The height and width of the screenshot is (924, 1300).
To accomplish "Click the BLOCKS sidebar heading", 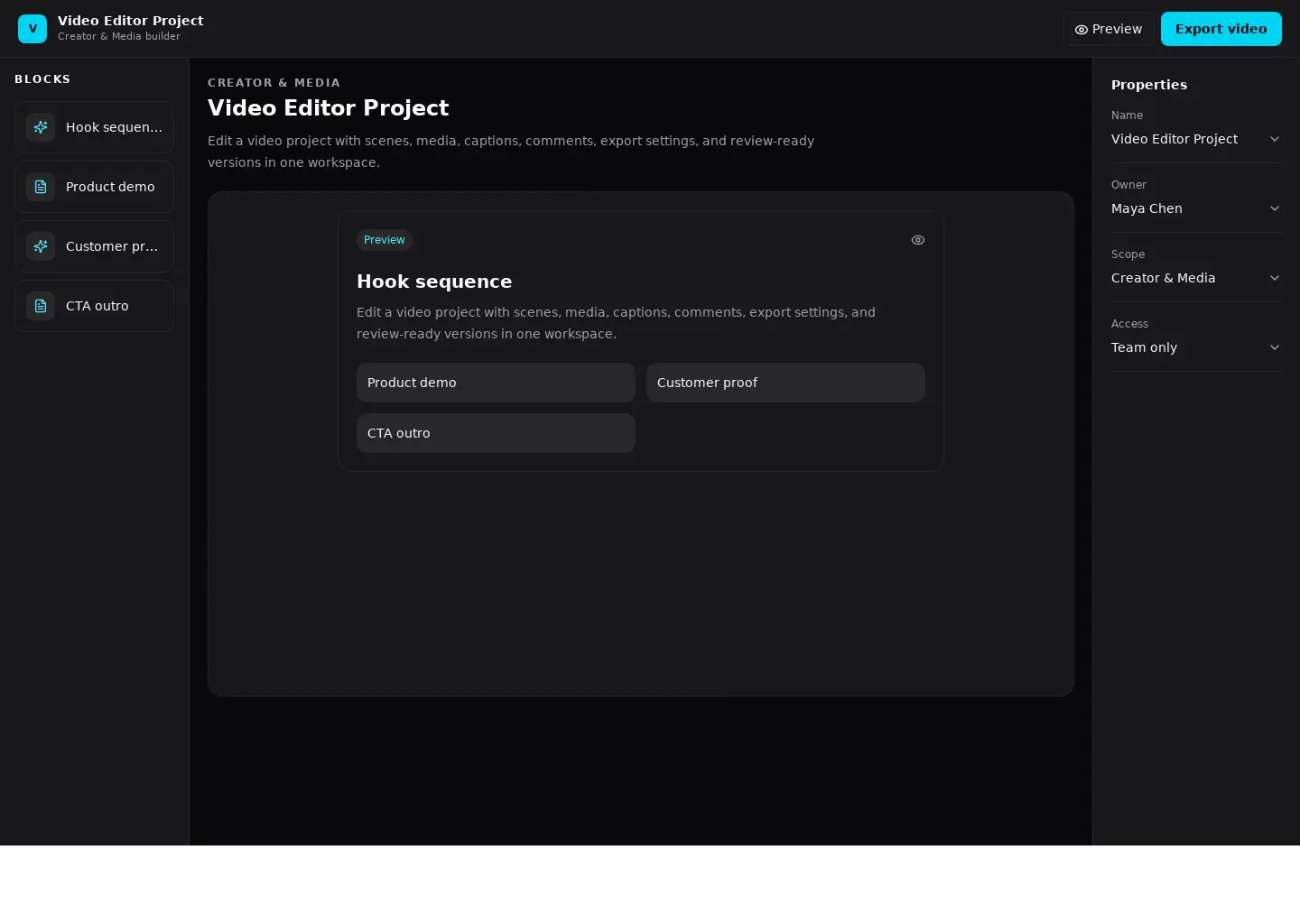I will (x=42, y=79).
